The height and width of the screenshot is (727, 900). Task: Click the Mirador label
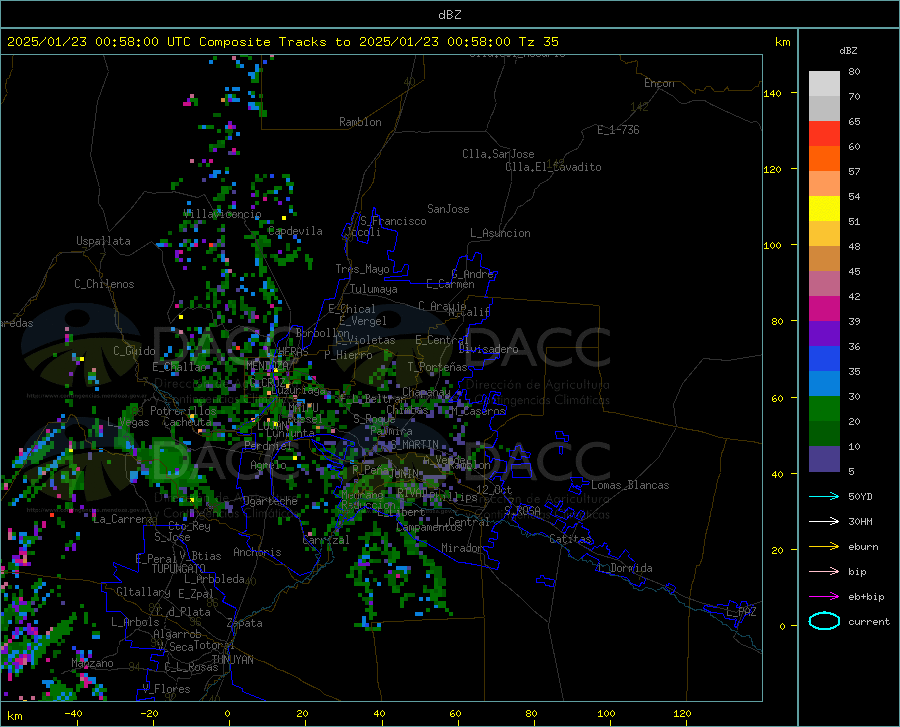tap(462, 548)
